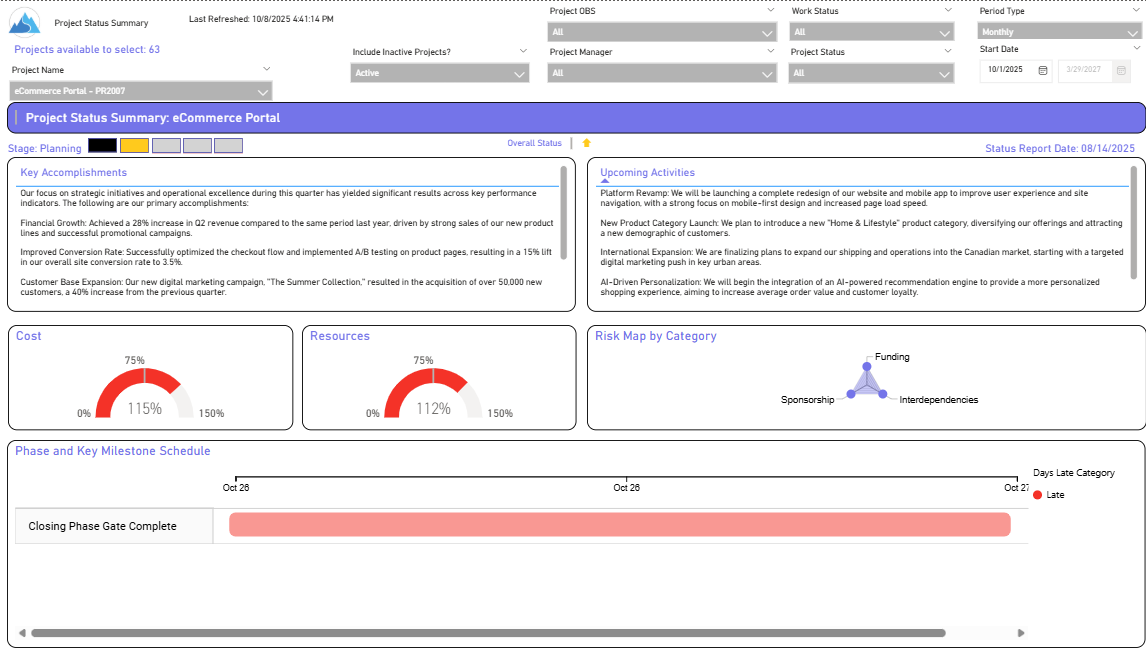Collapse the Start Date slicer chevron
This screenshot has width=1146, height=648.
point(1136,48)
